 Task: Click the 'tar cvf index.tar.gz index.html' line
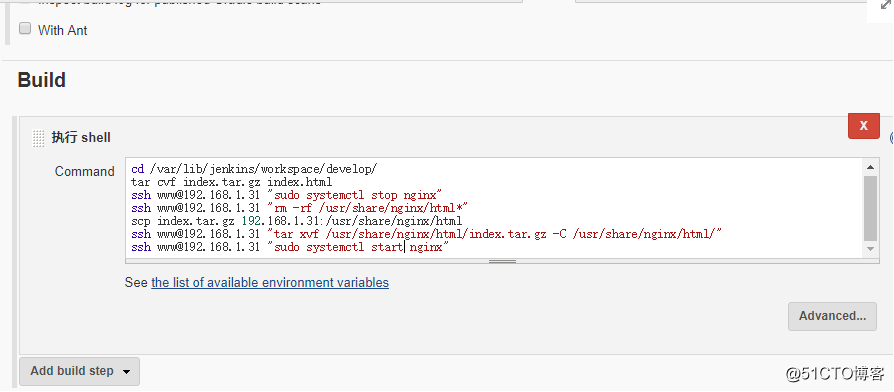pyautogui.click(x=231, y=182)
